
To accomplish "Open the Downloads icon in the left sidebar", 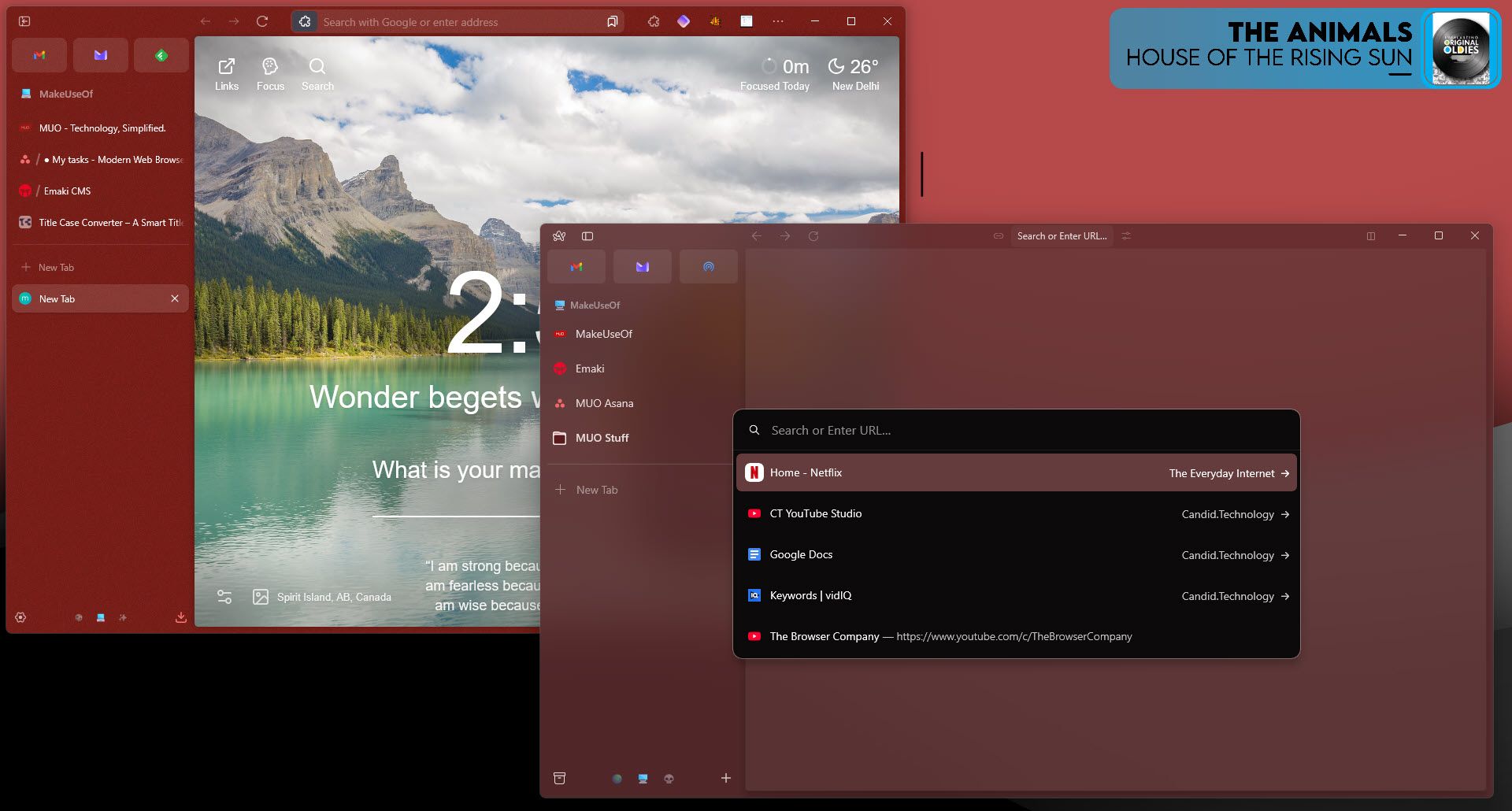I will 180,617.
